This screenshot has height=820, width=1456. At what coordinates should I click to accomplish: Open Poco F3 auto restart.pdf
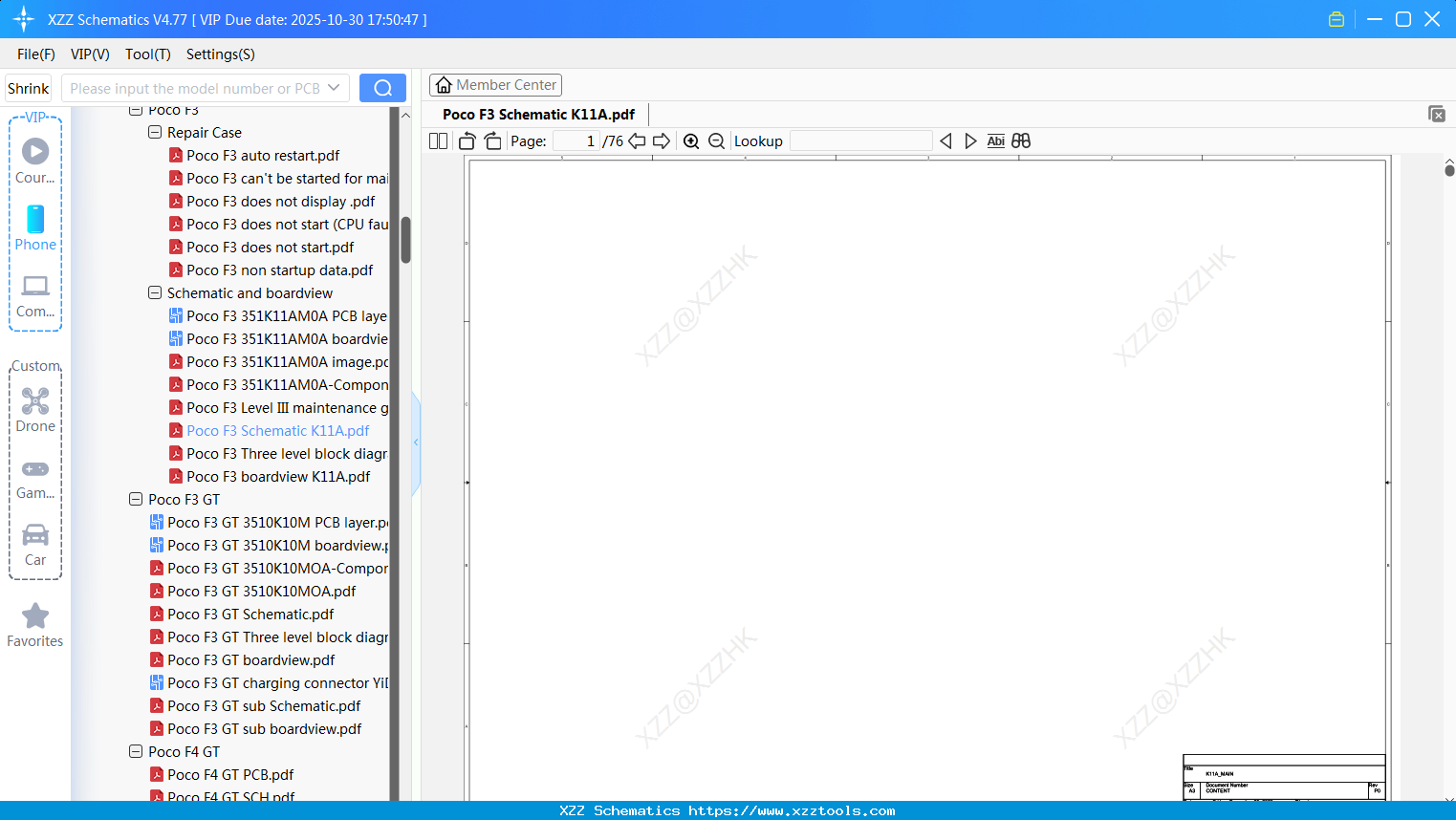pyautogui.click(x=263, y=156)
